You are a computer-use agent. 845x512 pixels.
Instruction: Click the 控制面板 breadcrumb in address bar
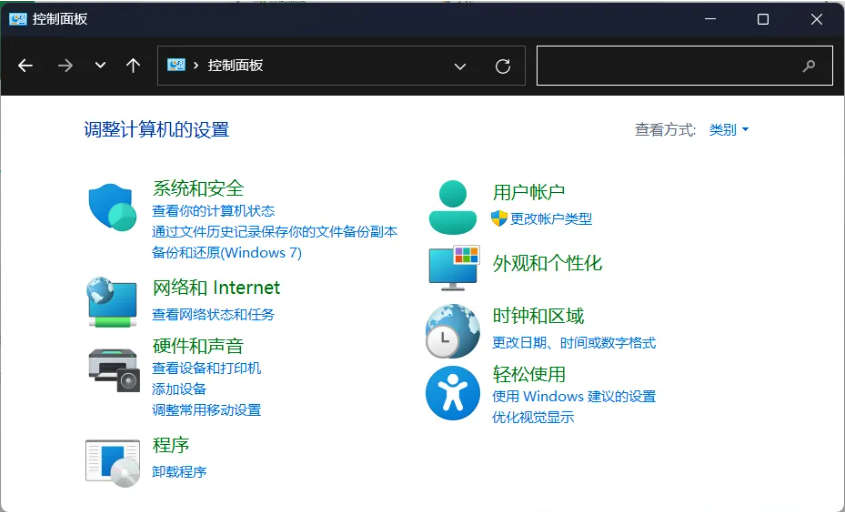pyautogui.click(x=236, y=65)
